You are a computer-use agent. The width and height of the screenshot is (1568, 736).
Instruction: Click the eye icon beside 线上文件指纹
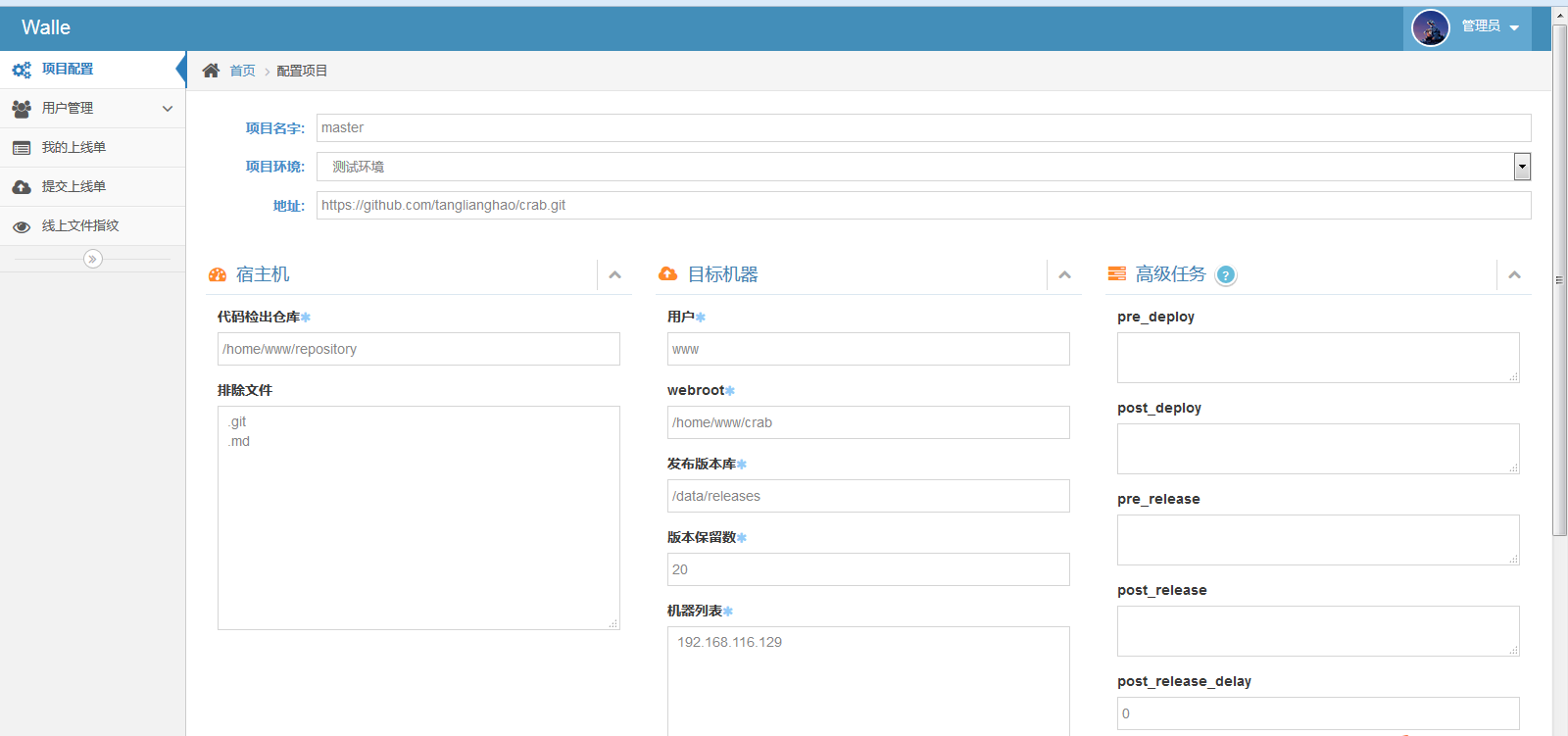[x=22, y=226]
